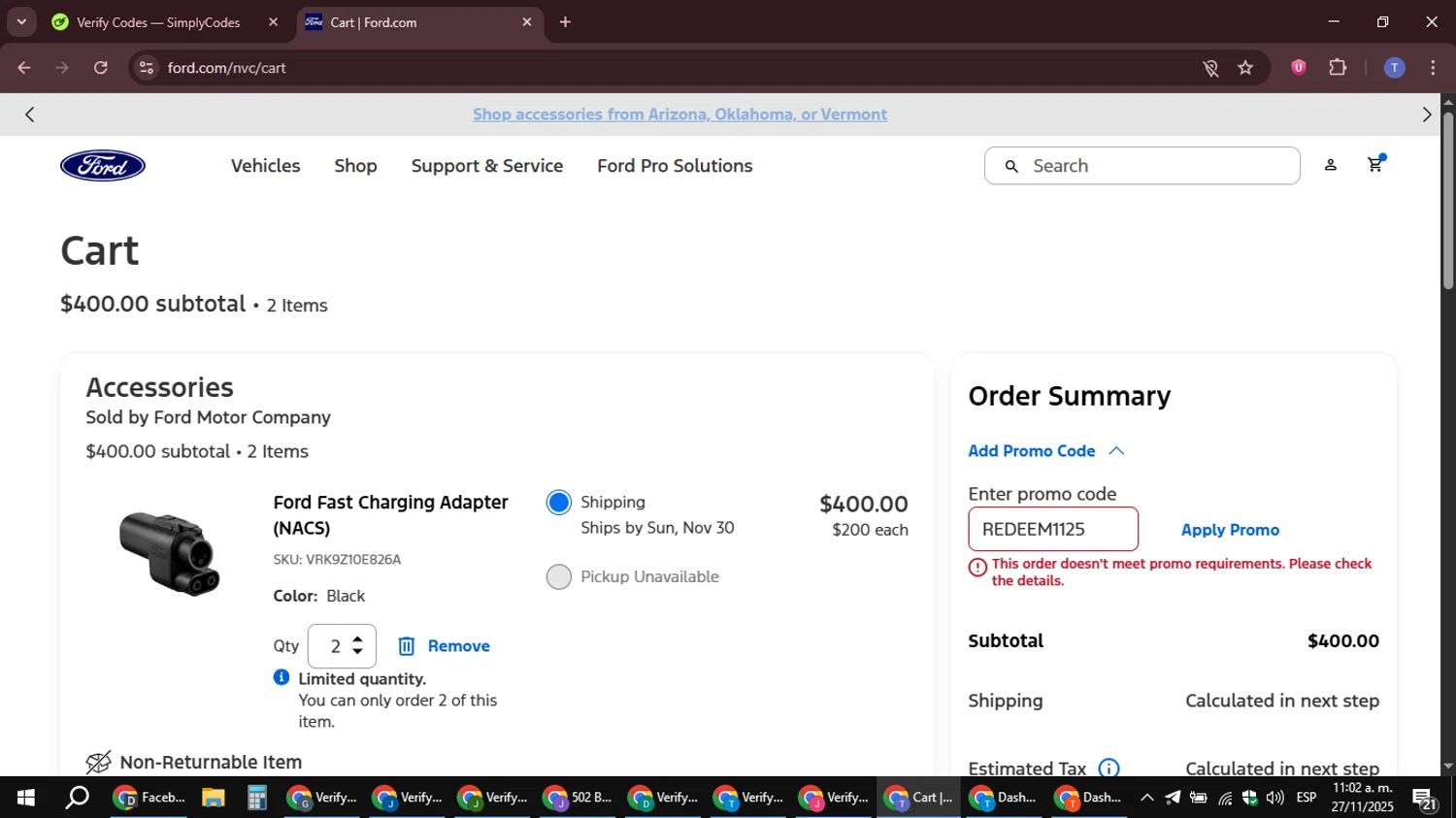Click the previous banner arrow
1456x818 pixels.
click(x=30, y=115)
